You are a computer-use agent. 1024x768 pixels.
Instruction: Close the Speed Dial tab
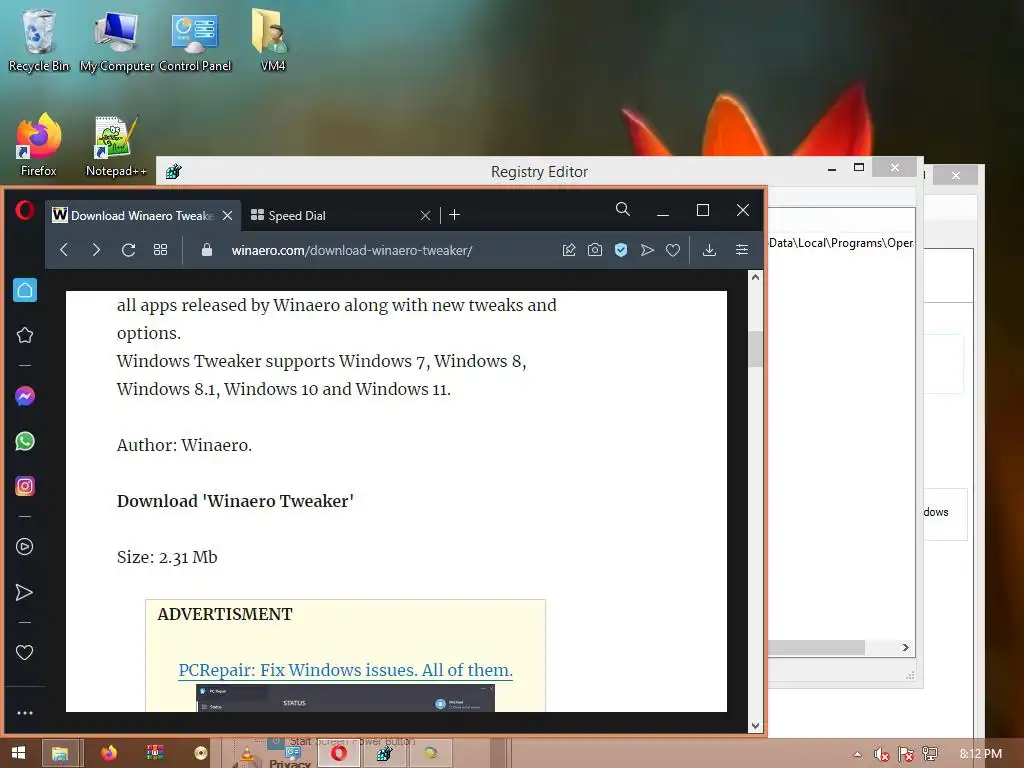pyautogui.click(x=425, y=216)
